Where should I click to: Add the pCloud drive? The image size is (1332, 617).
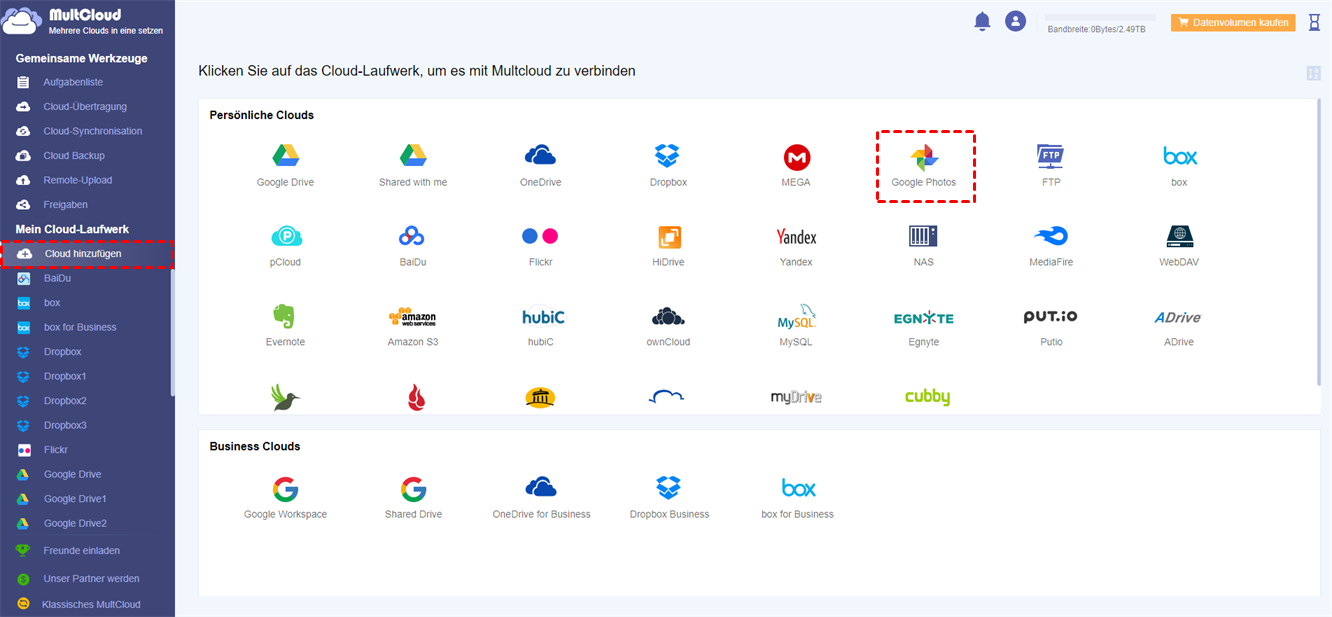click(286, 236)
